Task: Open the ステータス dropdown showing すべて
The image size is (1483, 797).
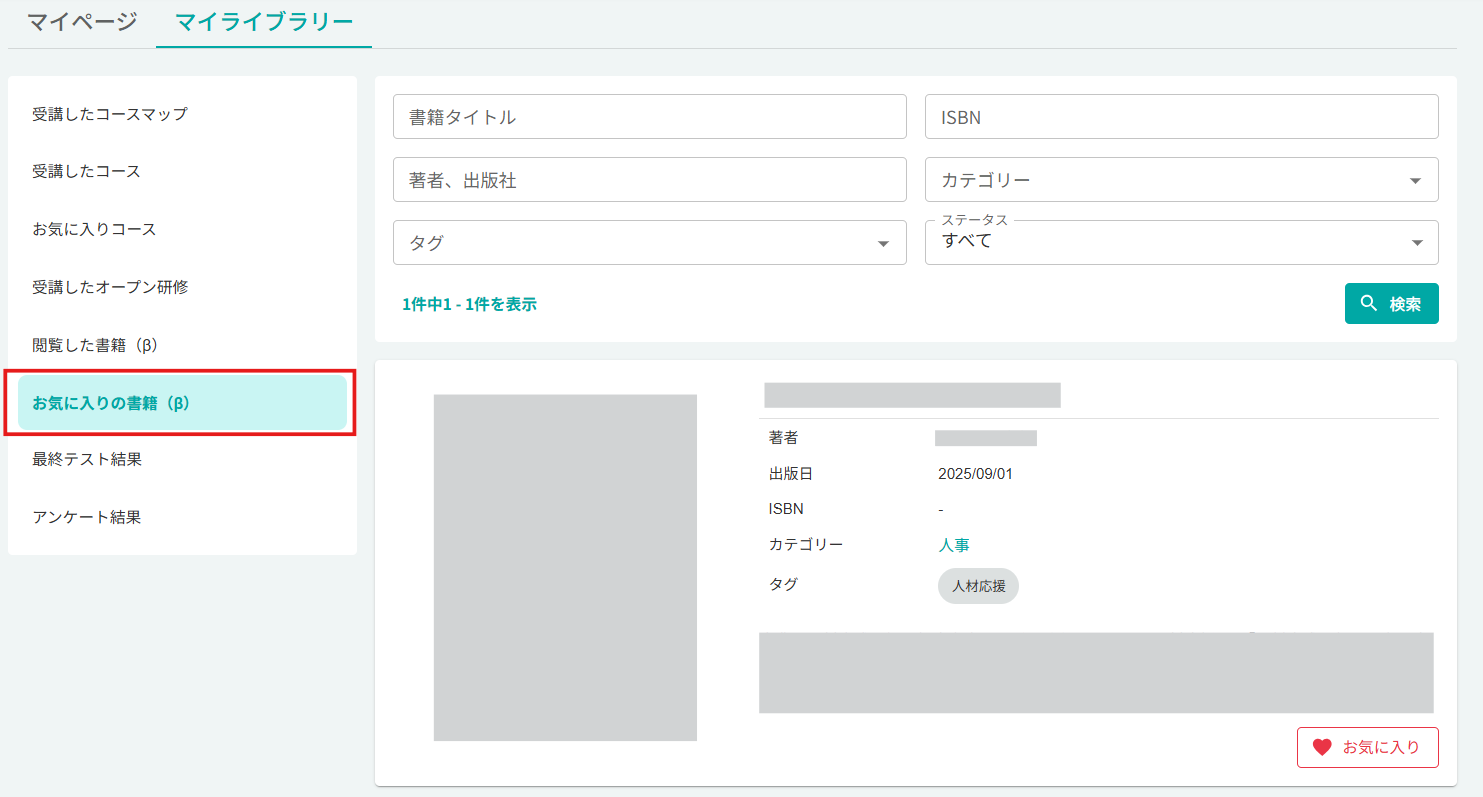Action: tap(1180, 242)
